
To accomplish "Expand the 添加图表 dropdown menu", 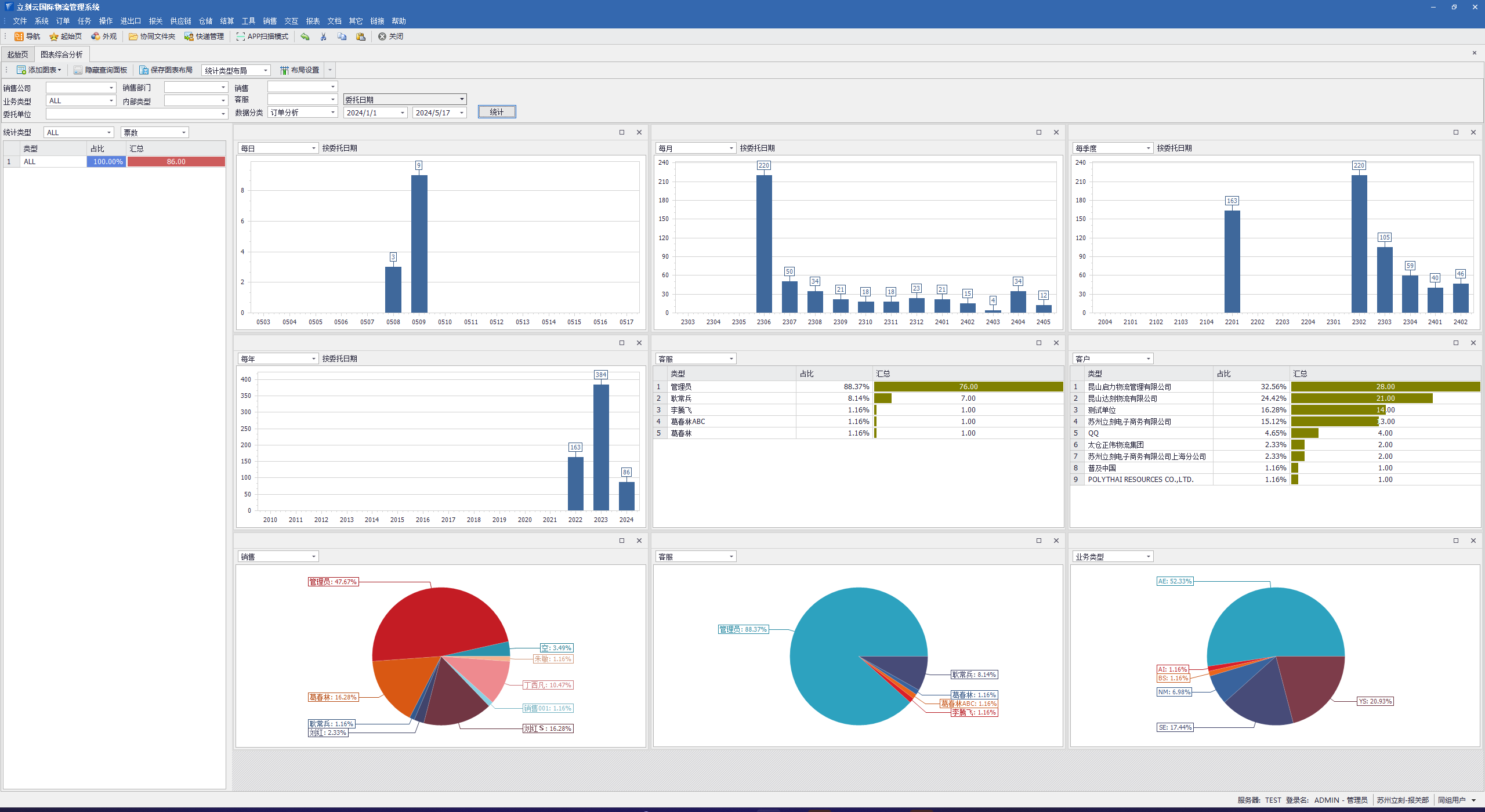I will [59, 70].
